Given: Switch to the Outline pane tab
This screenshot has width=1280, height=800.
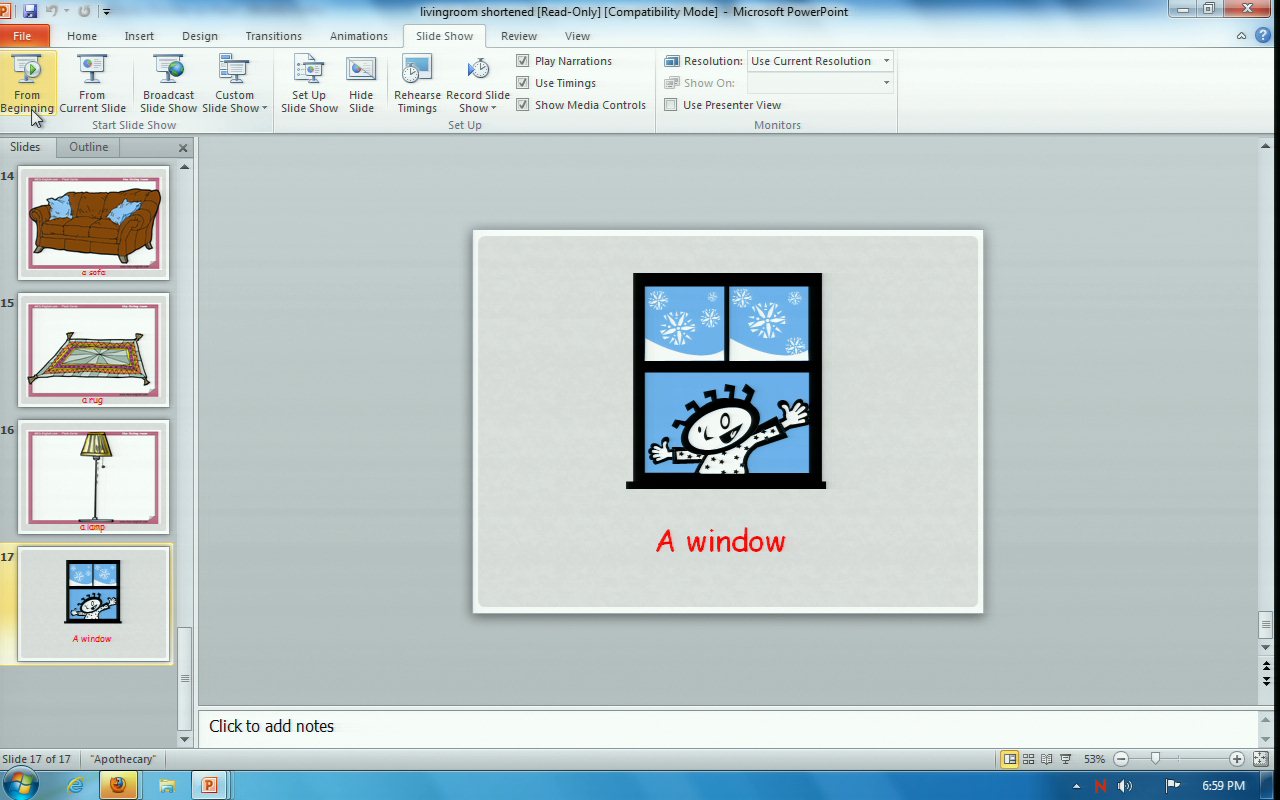Looking at the screenshot, I should coord(88,147).
